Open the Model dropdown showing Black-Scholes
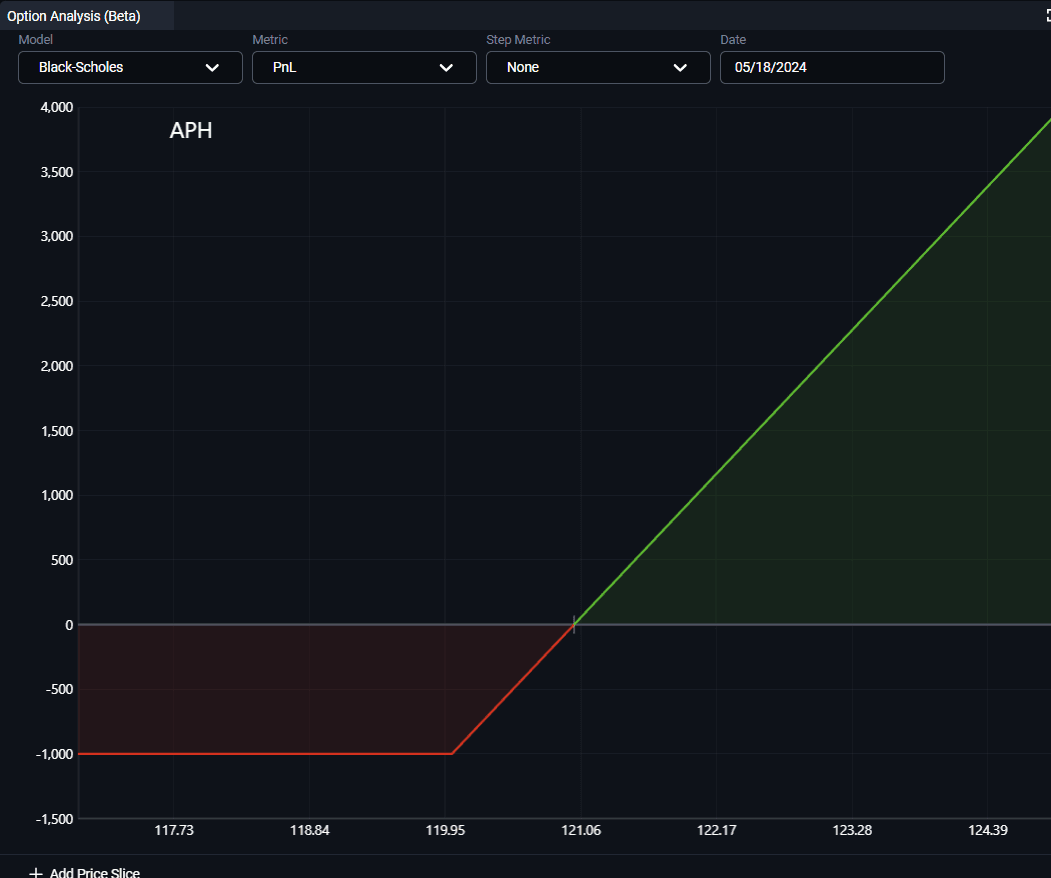The image size is (1051, 878). pyautogui.click(x=130, y=68)
